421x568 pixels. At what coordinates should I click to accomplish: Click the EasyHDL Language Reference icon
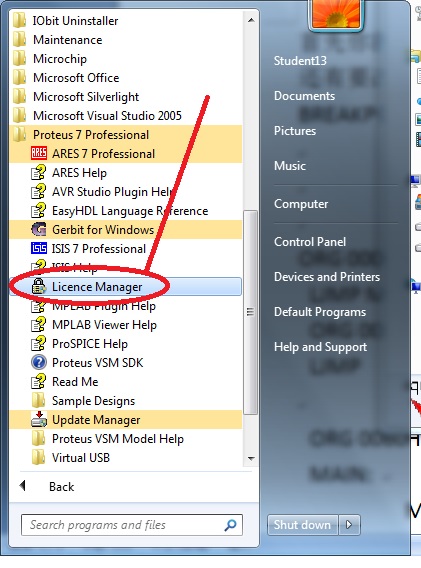click(x=39, y=210)
